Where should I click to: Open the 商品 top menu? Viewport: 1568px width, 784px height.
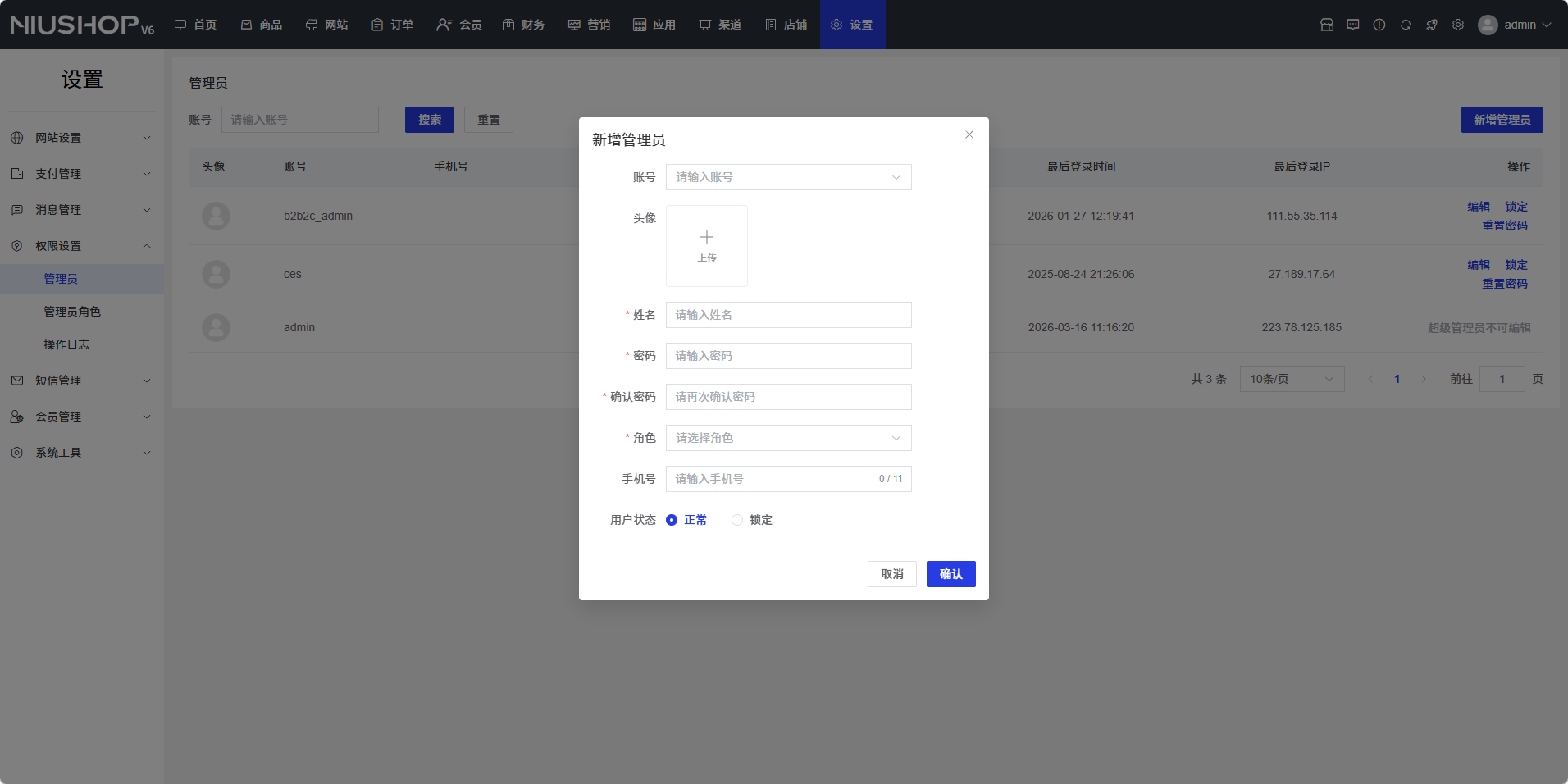(262, 25)
